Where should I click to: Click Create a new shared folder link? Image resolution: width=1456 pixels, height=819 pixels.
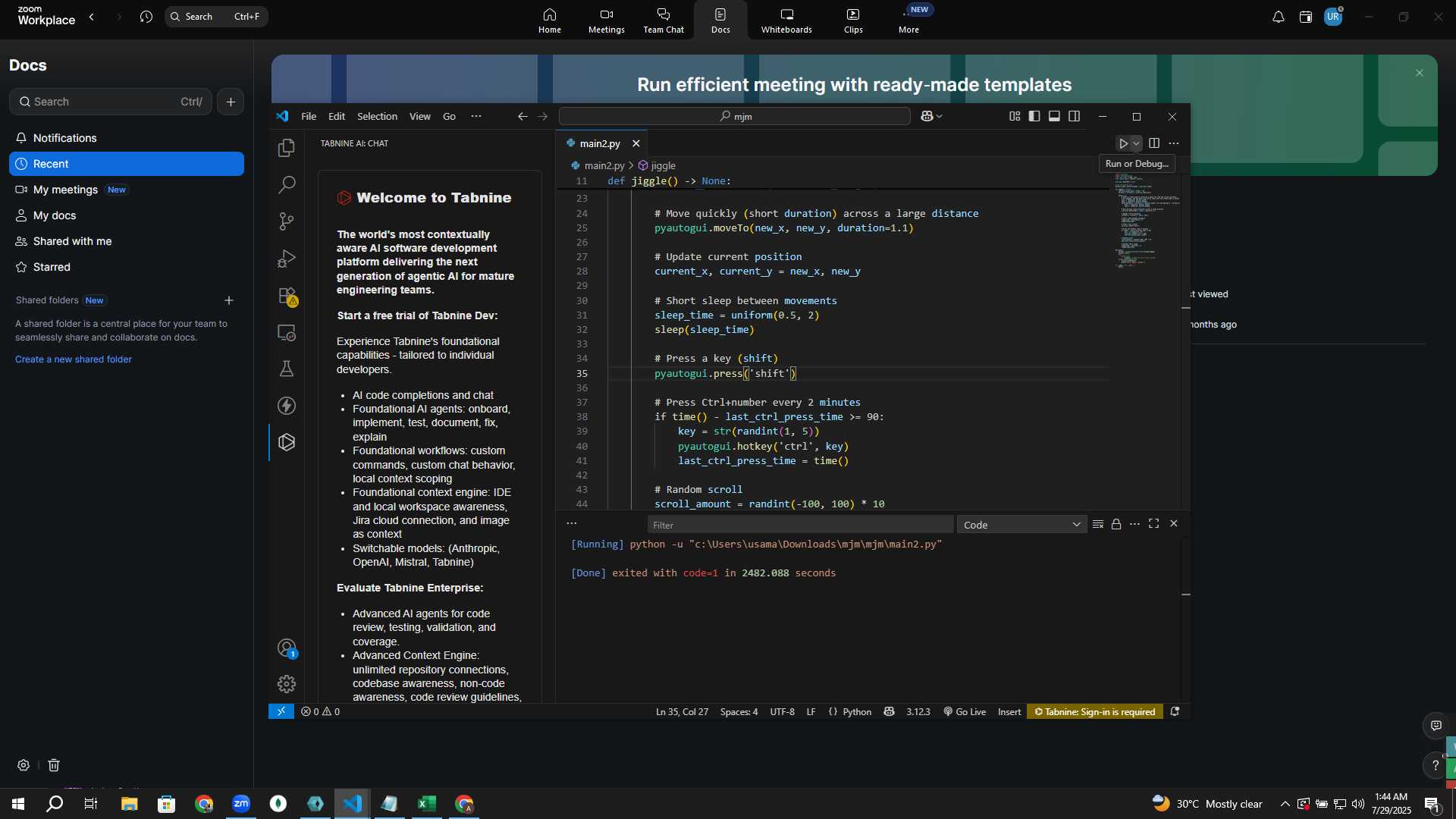tap(74, 359)
